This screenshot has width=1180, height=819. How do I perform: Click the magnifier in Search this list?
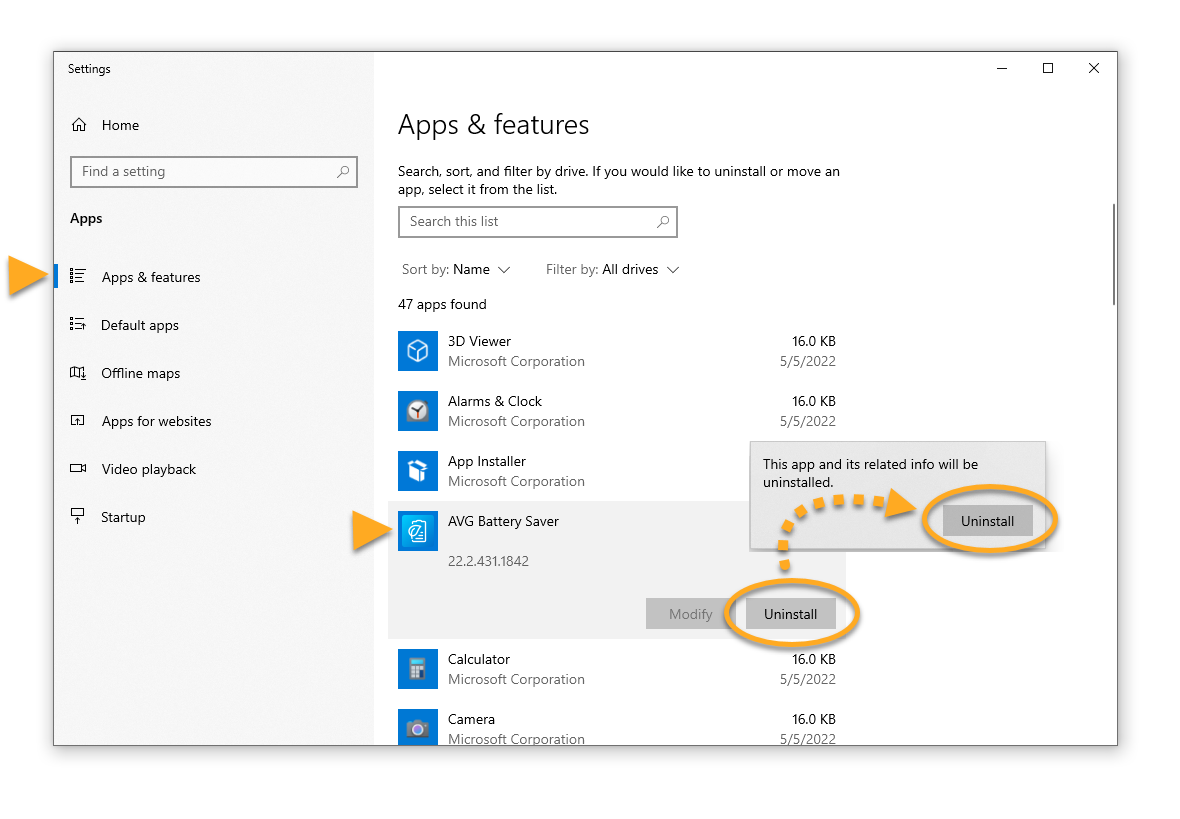[662, 222]
